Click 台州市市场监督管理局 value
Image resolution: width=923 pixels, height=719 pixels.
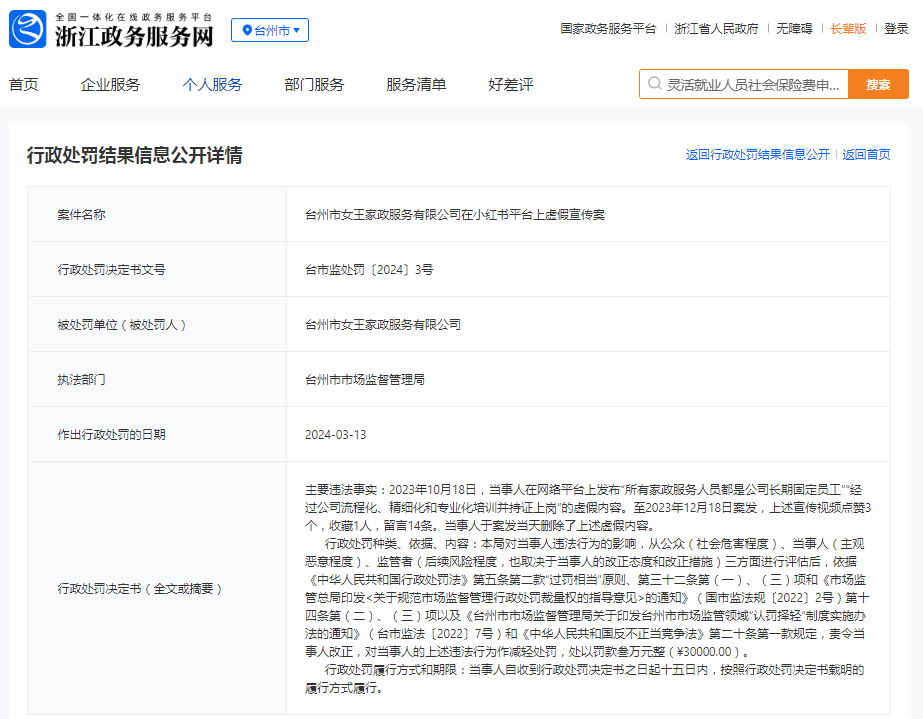(365, 379)
